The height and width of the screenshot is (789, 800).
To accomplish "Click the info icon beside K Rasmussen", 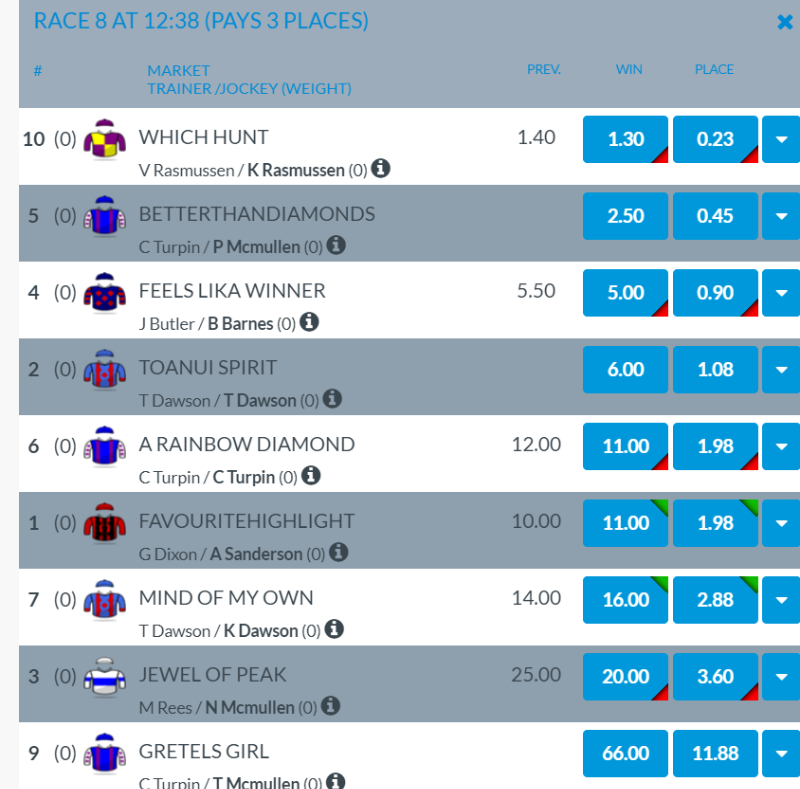I will tap(381, 168).
